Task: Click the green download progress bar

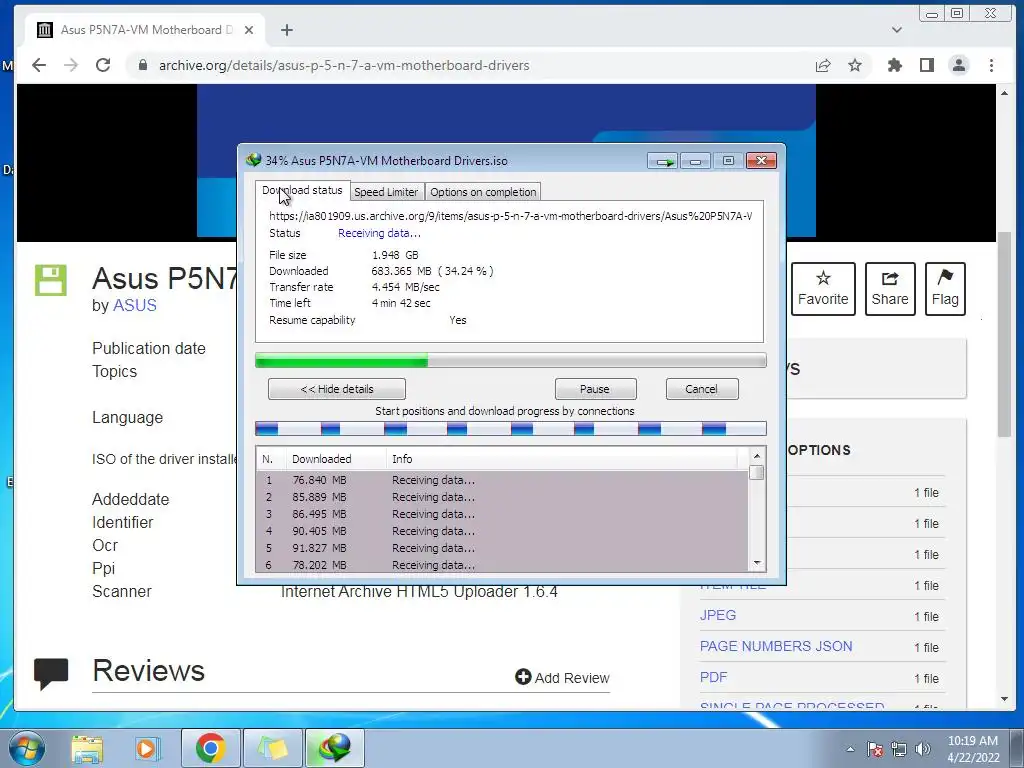Action: (510, 360)
